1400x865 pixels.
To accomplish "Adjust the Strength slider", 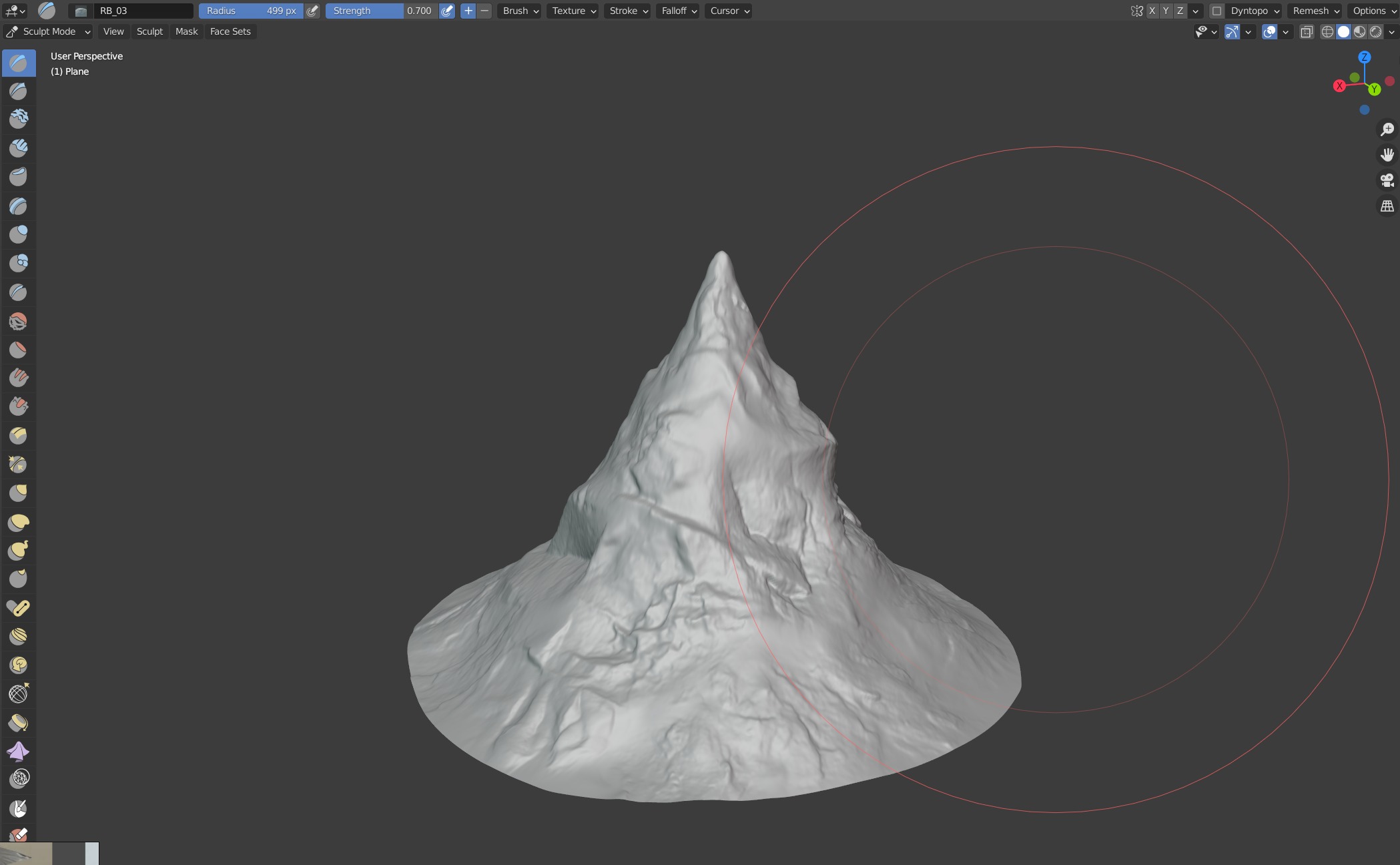I will 382,11.
